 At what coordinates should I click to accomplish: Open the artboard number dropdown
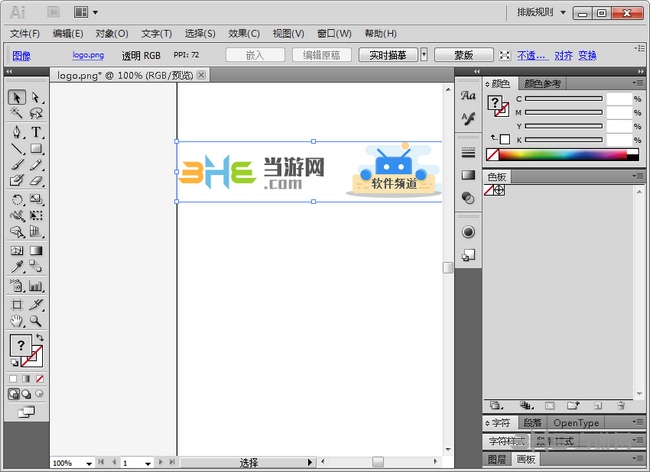(148, 463)
